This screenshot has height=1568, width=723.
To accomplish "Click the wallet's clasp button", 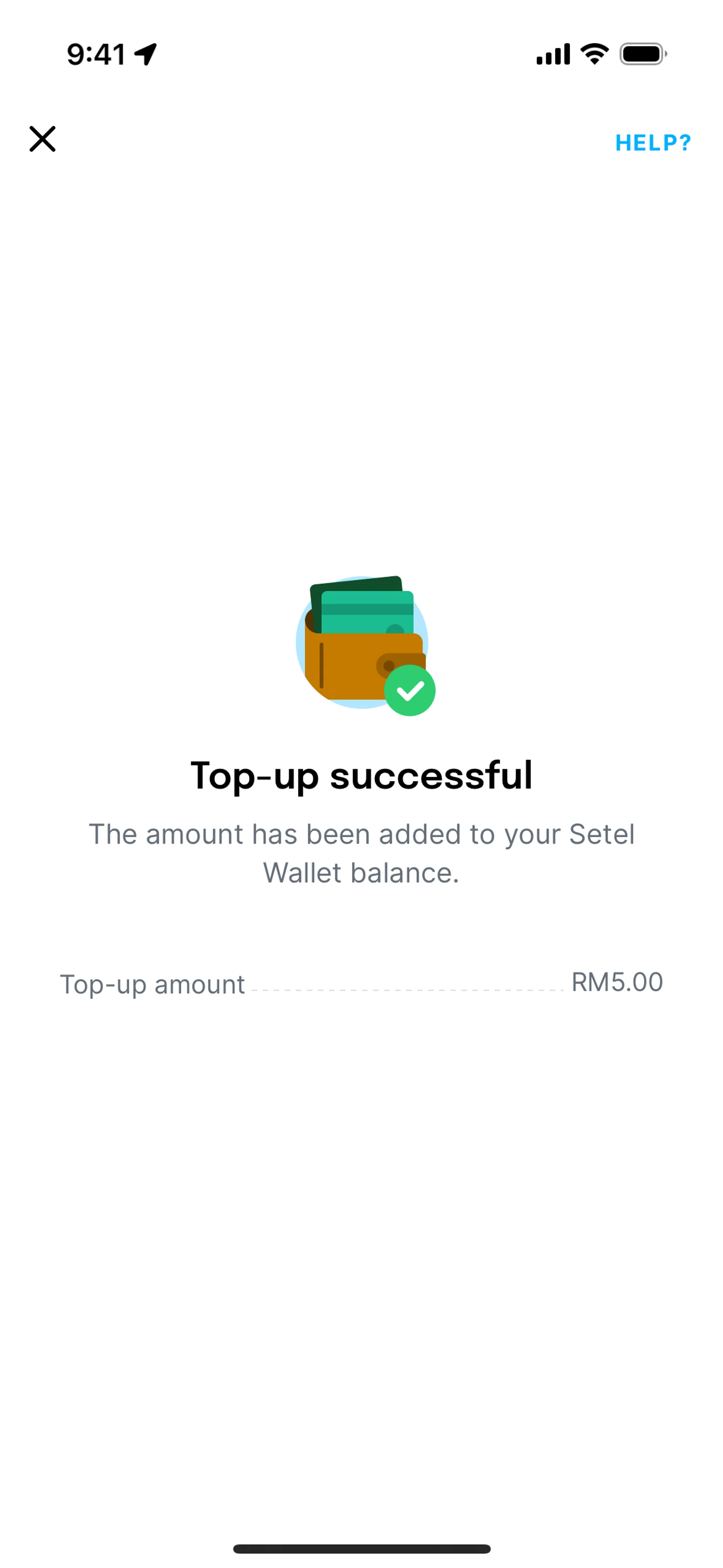I will pyautogui.click(x=389, y=665).
